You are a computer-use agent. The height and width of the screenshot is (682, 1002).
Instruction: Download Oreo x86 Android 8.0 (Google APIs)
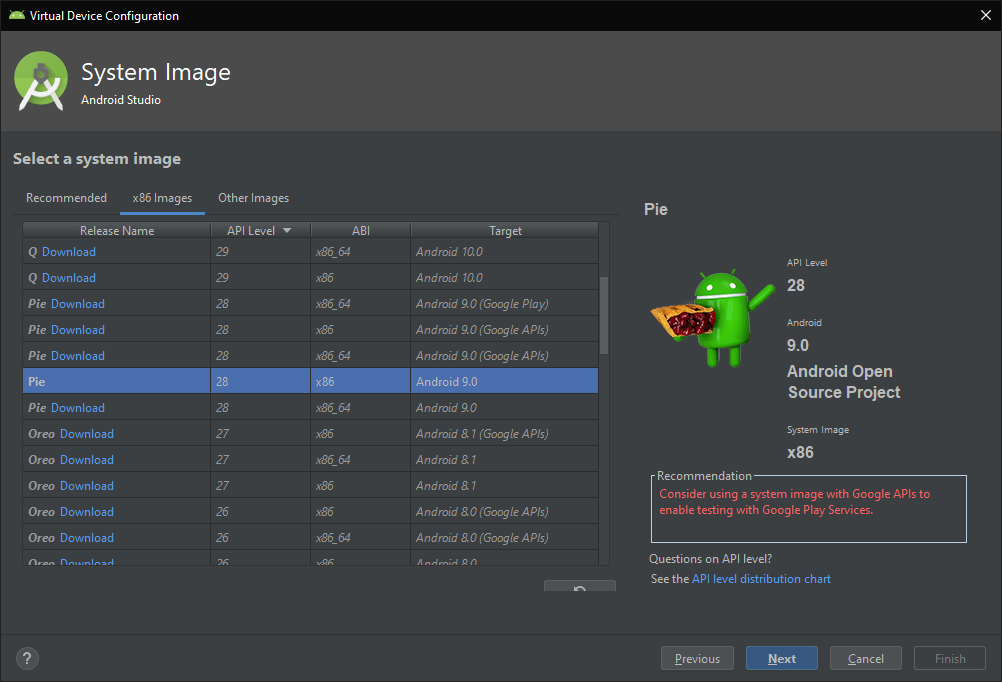(x=87, y=512)
